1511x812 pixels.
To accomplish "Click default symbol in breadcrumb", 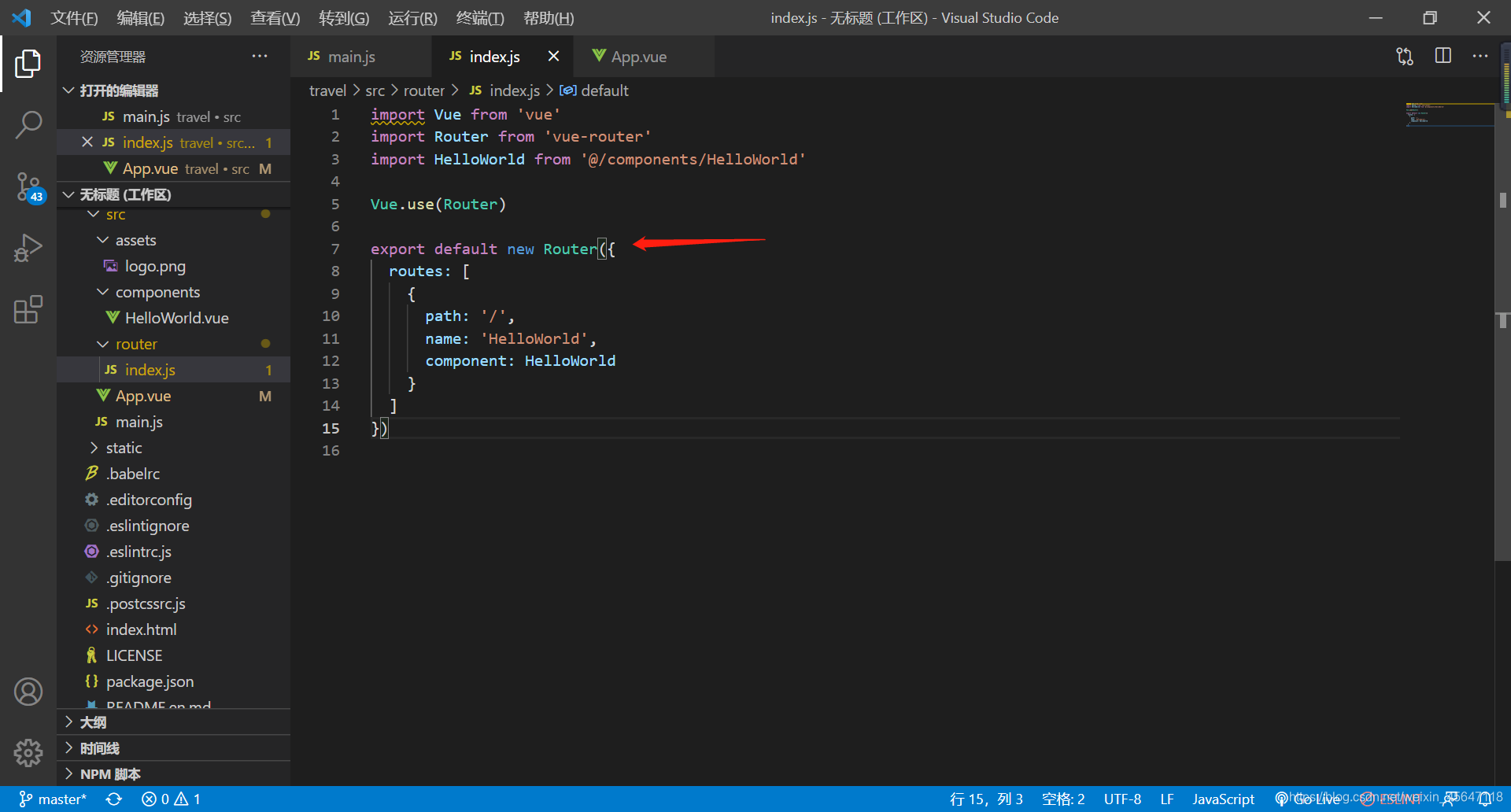I will click(594, 90).
